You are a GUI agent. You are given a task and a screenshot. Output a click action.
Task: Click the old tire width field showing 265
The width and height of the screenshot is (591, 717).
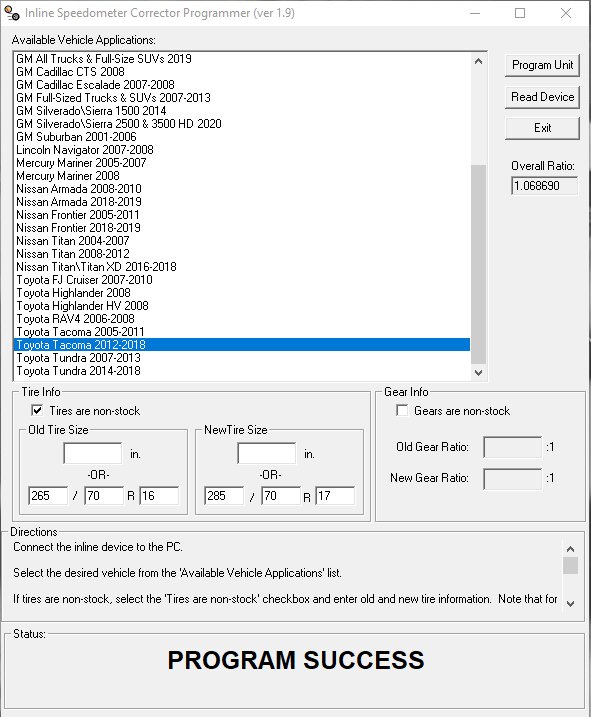pos(48,496)
